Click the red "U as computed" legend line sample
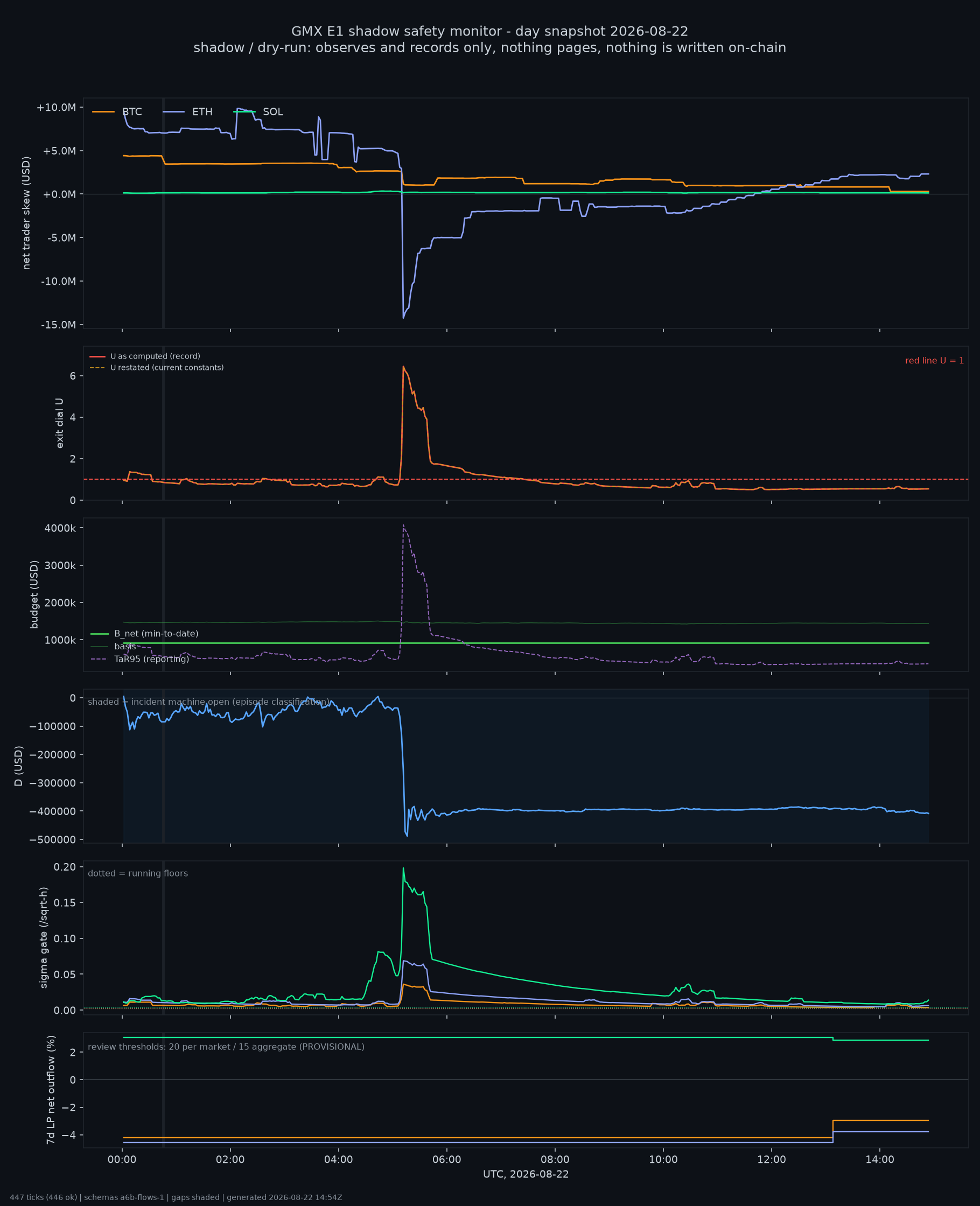The height and width of the screenshot is (1206, 980). pos(97,356)
